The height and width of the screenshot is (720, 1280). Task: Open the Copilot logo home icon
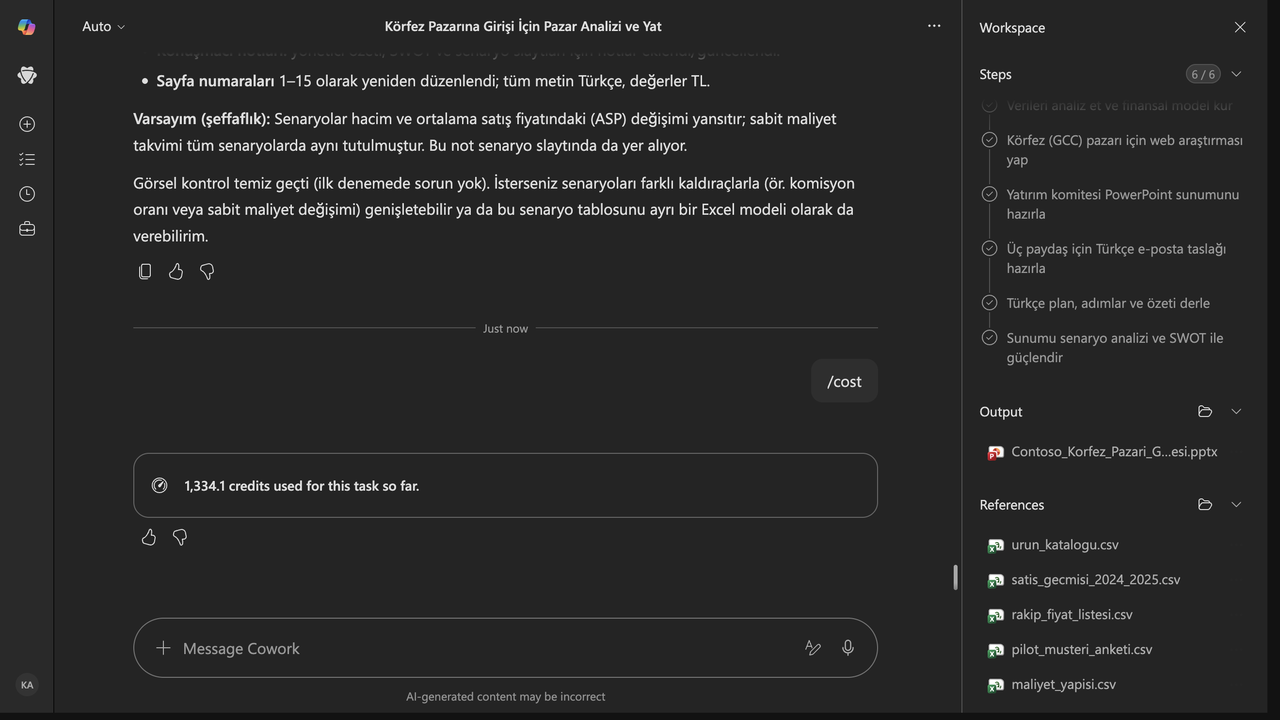point(27,27)
